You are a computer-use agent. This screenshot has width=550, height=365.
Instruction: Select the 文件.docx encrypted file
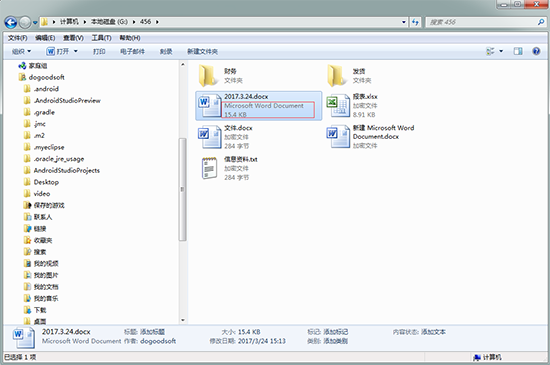(225, 137)
